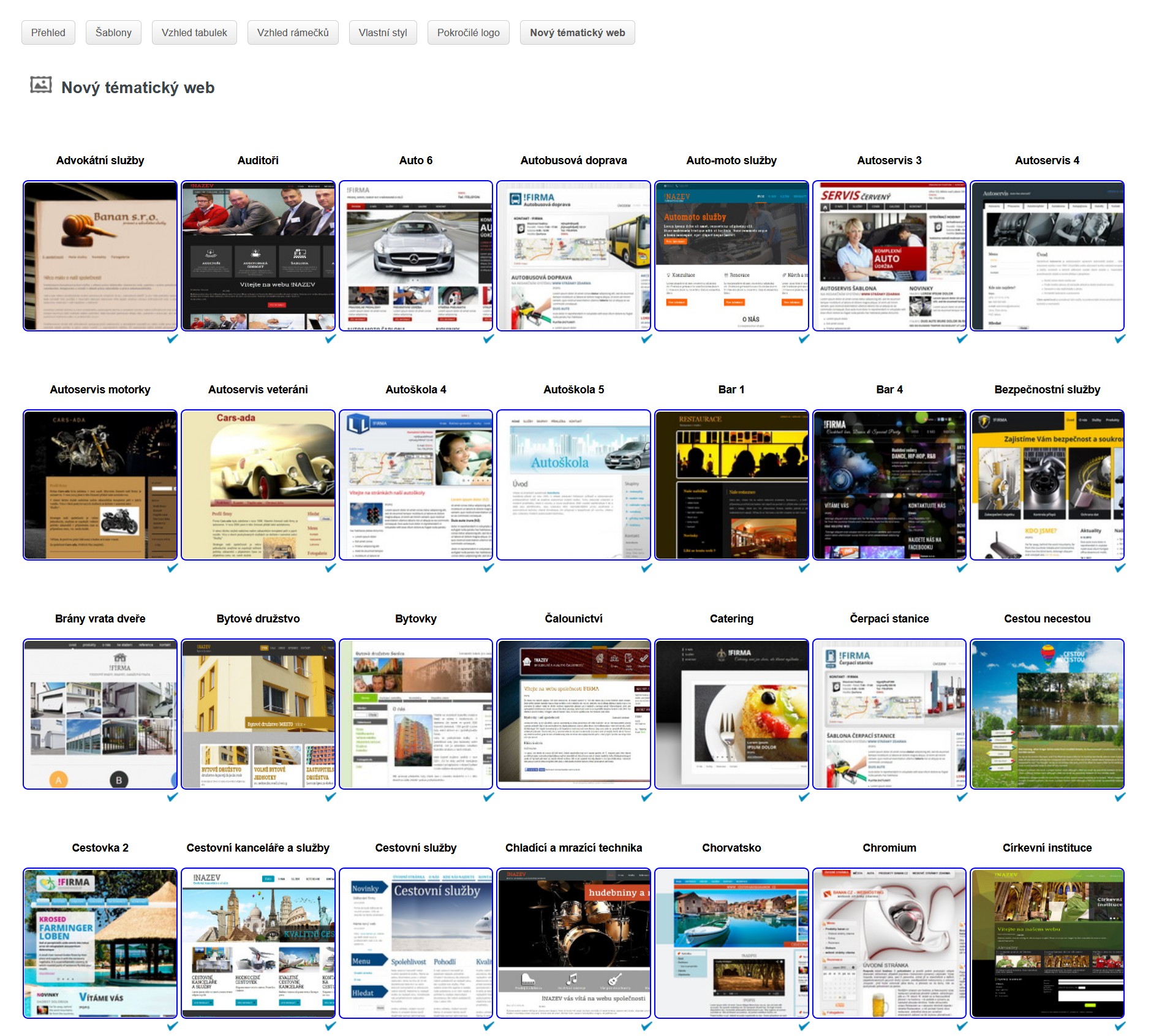Choose checkmark under Bezpečnostní služby template
Image resolution: width=1151 pixels, height=1036 pixels.
pyautogui.click(x=1120, y=568)
